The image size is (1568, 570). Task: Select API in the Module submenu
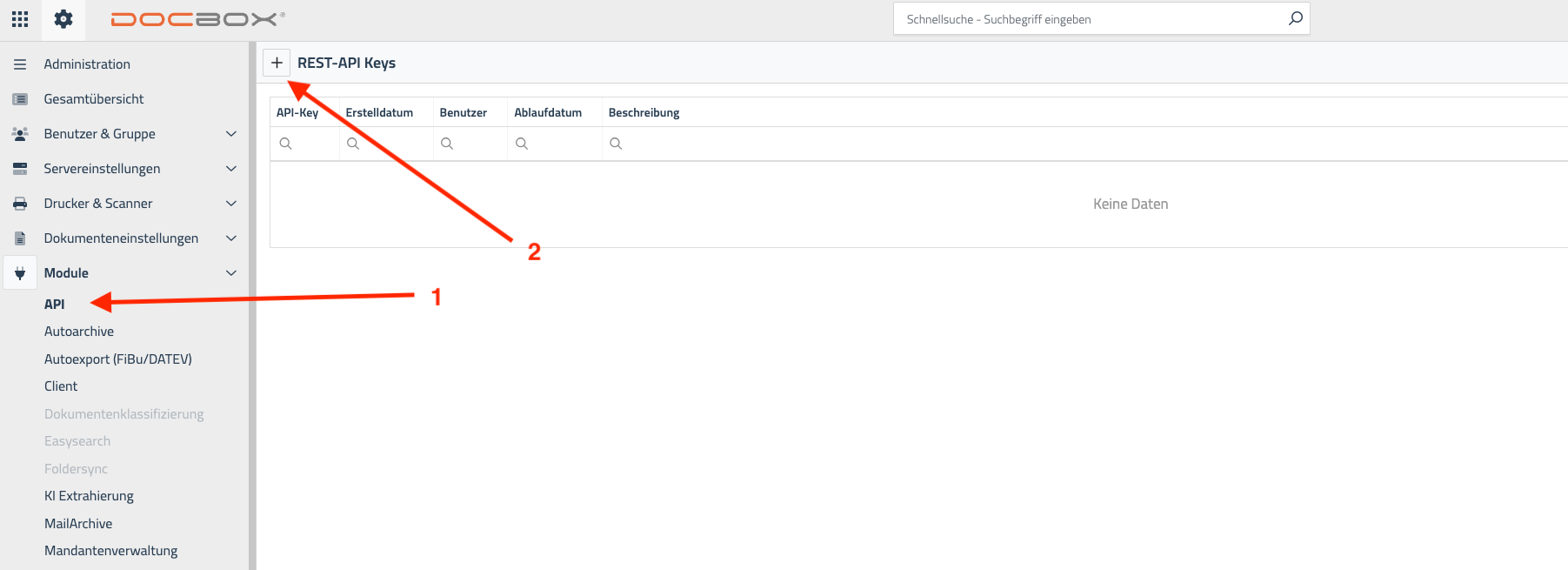point(55,304)
